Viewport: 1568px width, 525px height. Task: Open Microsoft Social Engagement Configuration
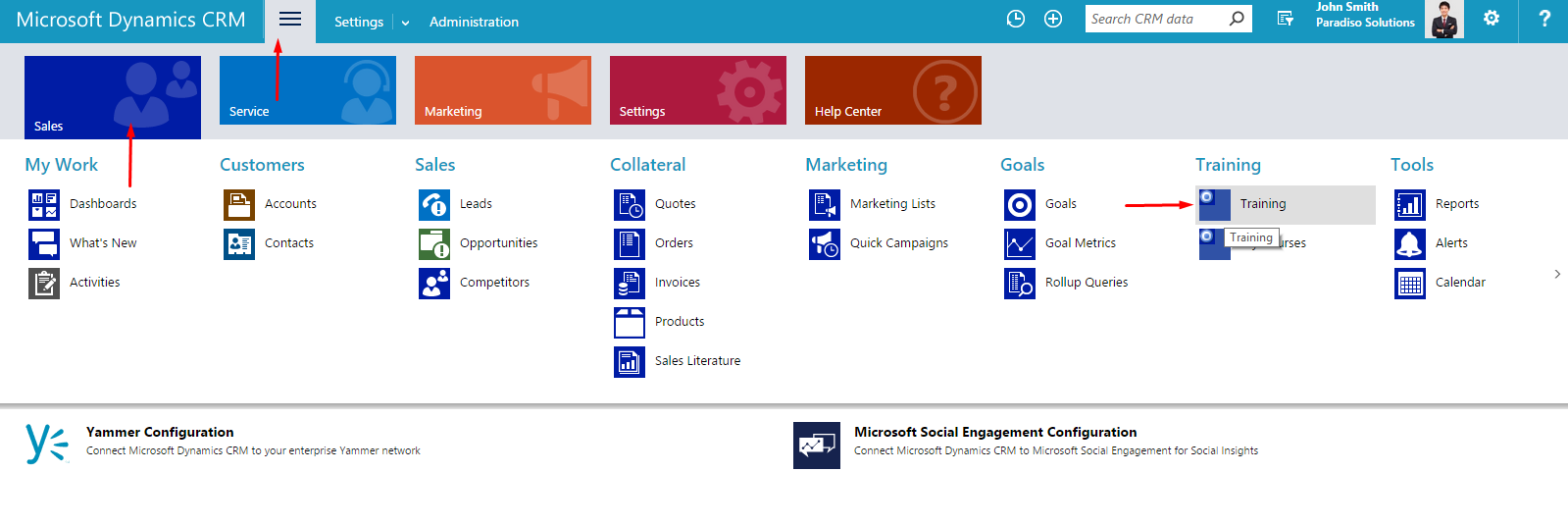click(x=995, y=432)
